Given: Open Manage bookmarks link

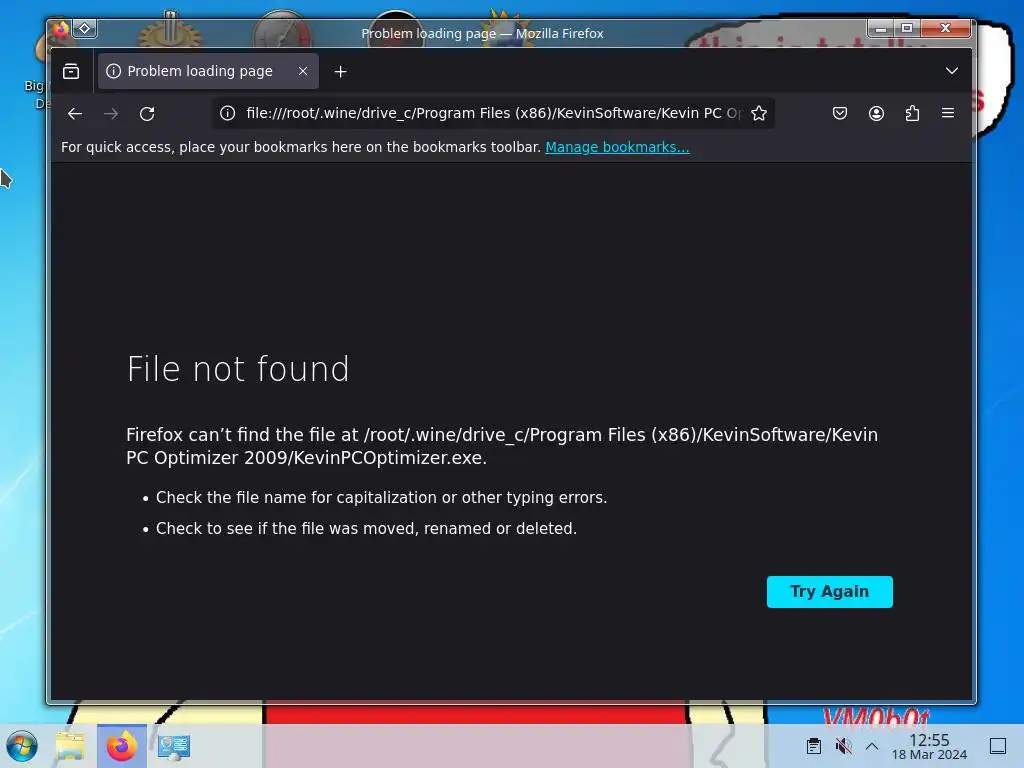Looking at the screenshot, I should pos(617,148).
